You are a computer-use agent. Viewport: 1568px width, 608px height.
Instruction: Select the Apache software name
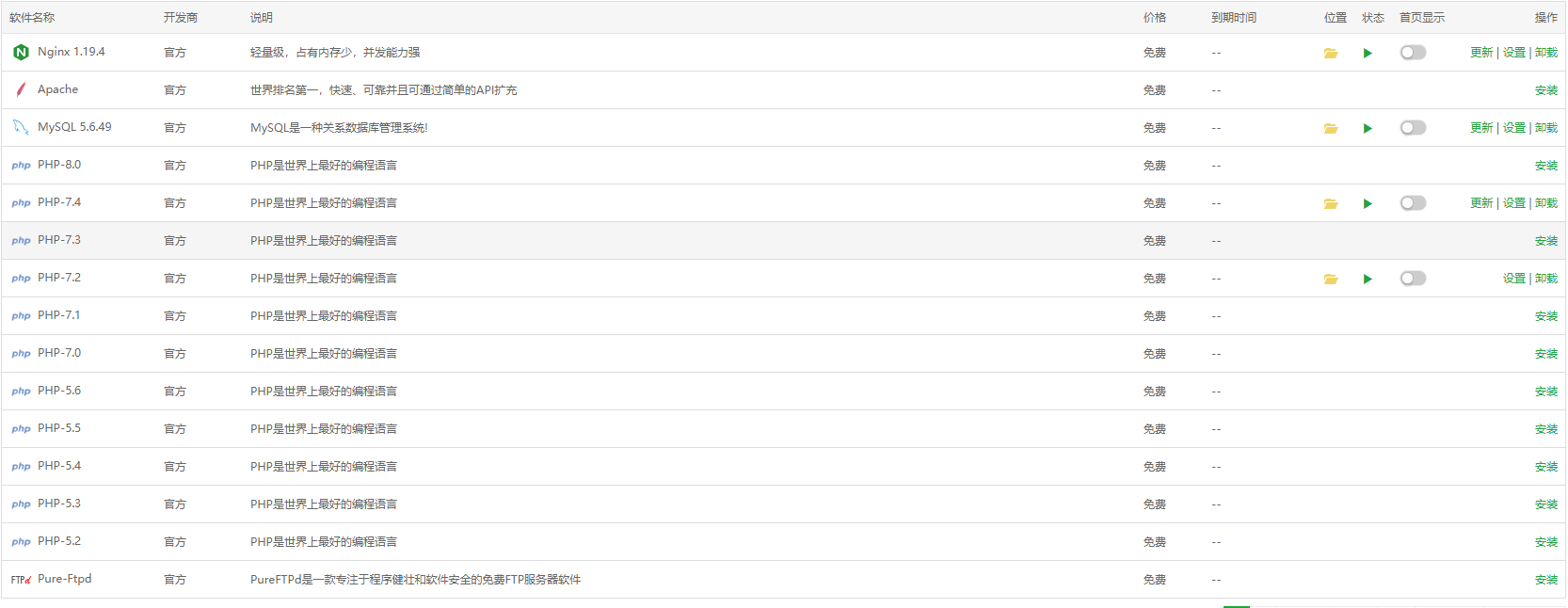(x=58, y=89)
